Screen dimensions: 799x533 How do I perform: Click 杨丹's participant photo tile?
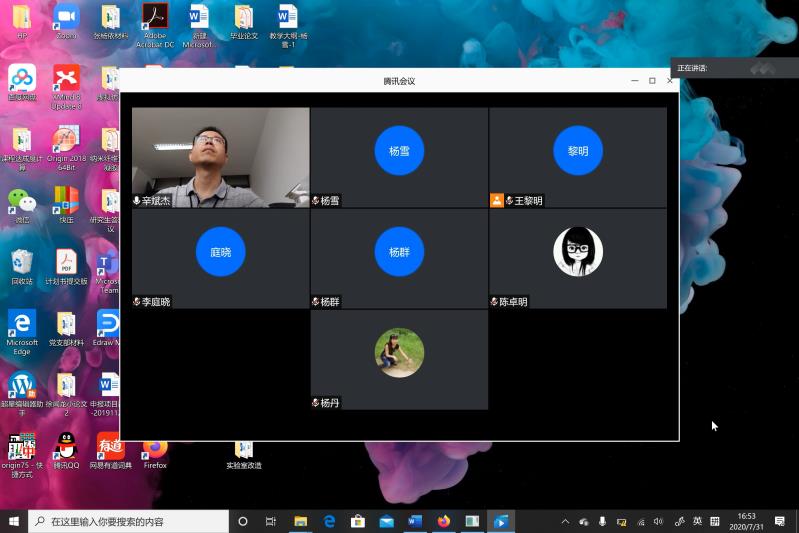399,354
